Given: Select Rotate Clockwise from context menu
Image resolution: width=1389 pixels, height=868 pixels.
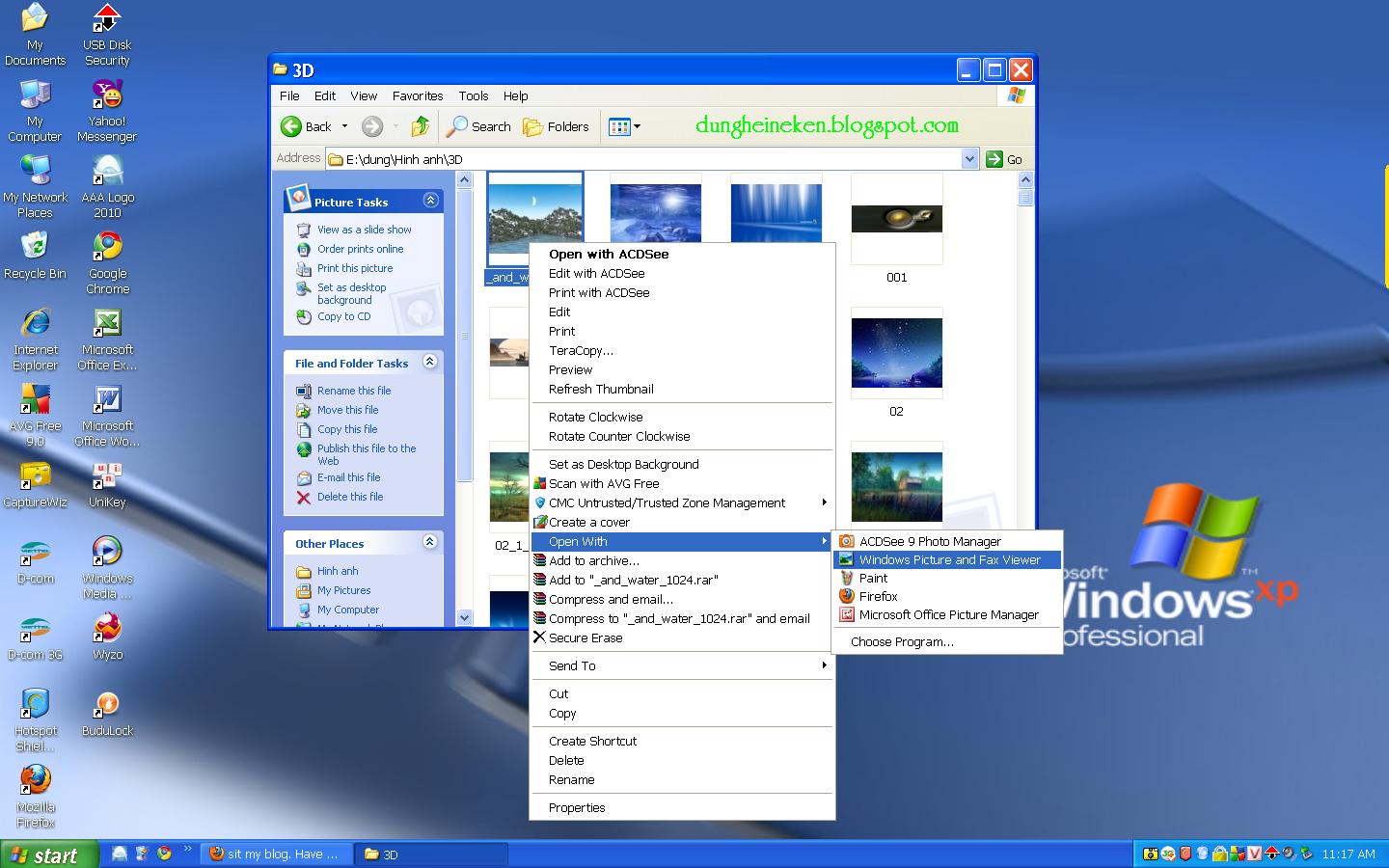Looking at the screenshot, I should (682, 417).
